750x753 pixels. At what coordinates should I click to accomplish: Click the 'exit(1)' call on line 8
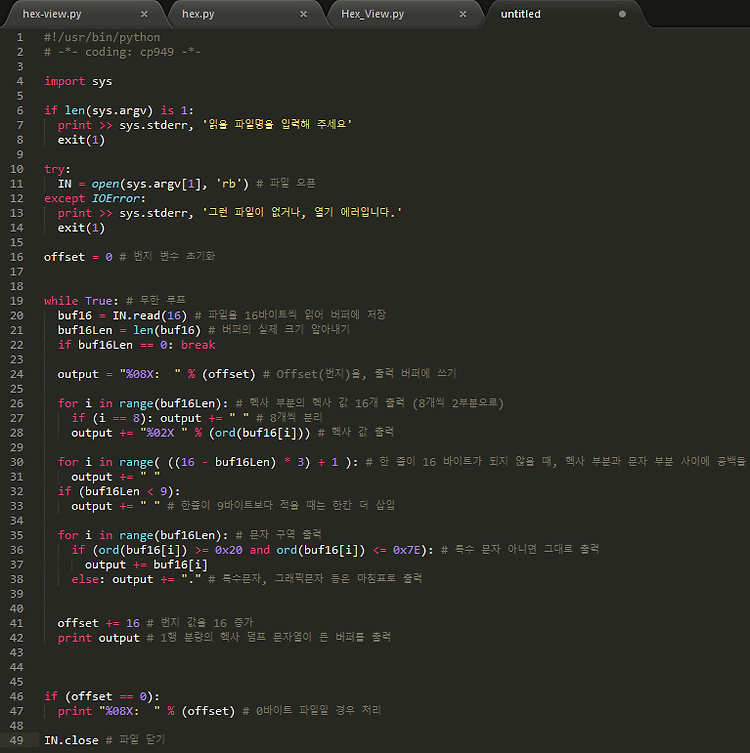(81, 140)
